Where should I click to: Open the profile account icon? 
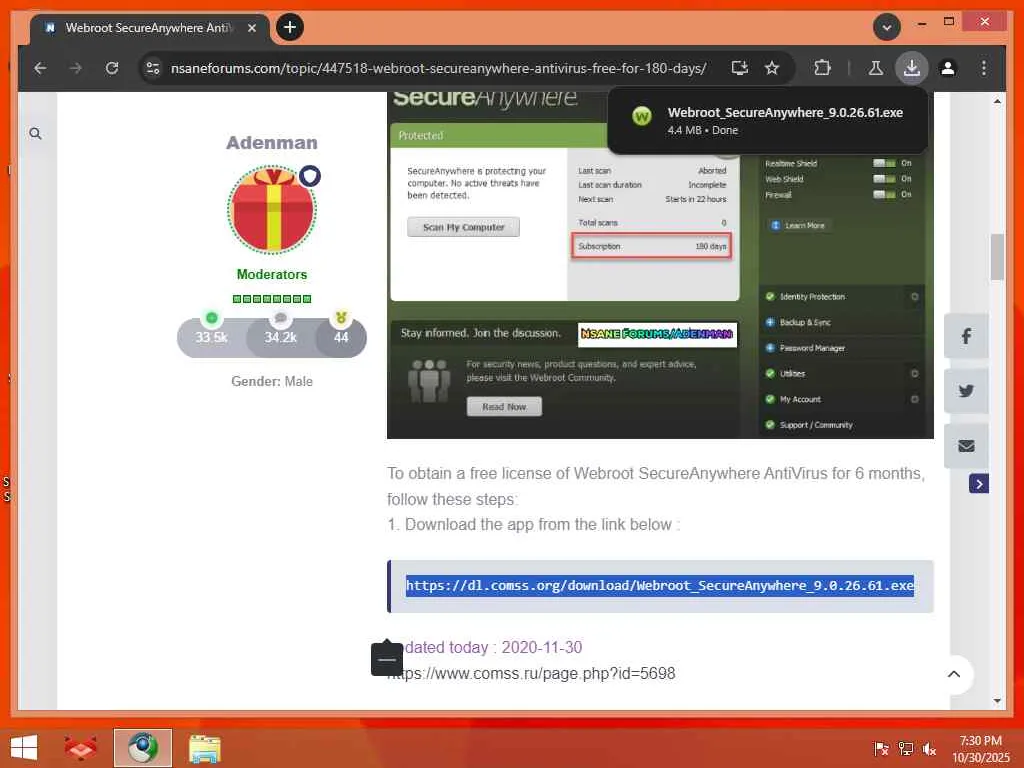[948, 68]
